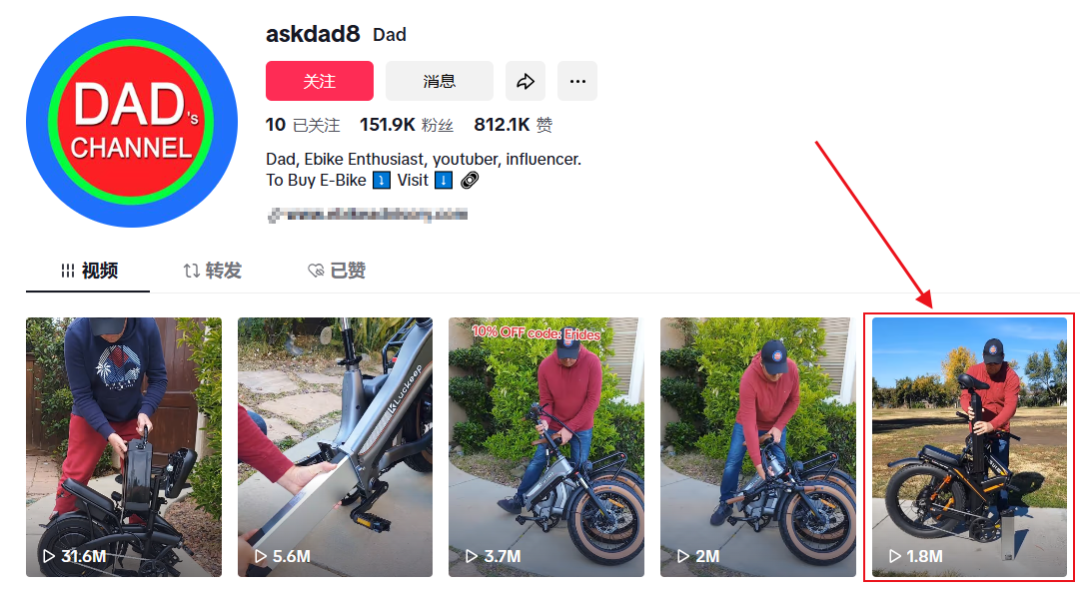Open the Luckeep bike battery video thumbnail
The height and width of the screenshot is (594, 1080).
(335, 447)
